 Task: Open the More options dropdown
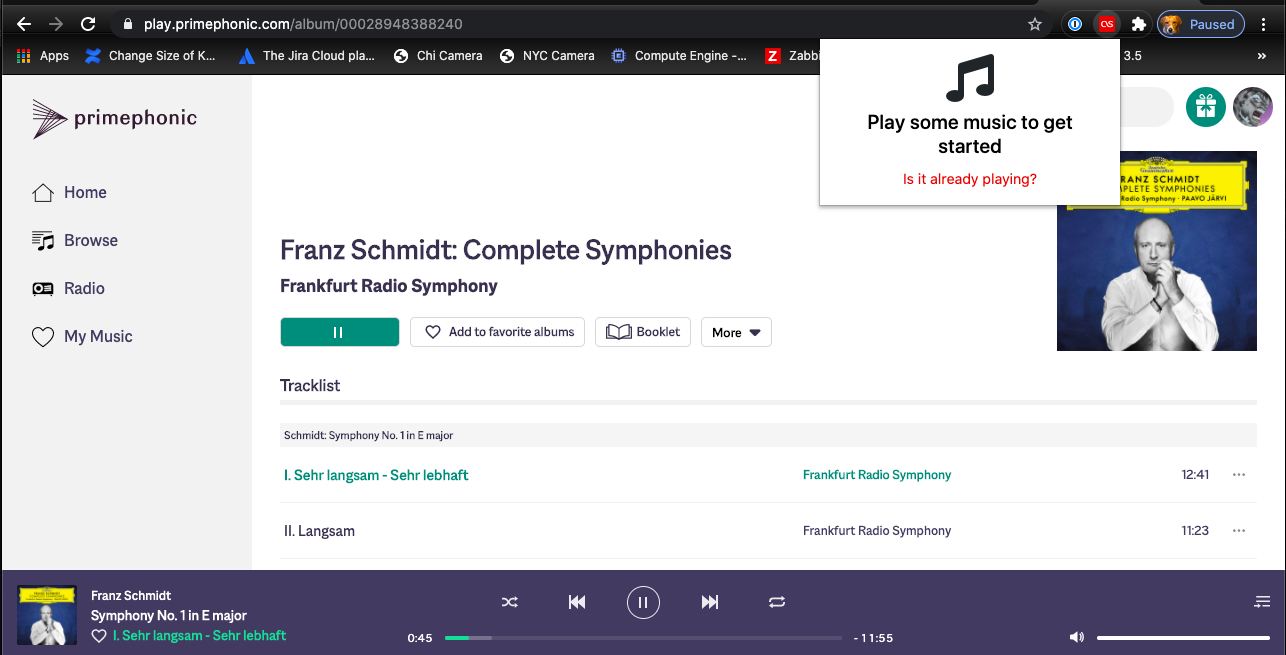click(736, 332)
